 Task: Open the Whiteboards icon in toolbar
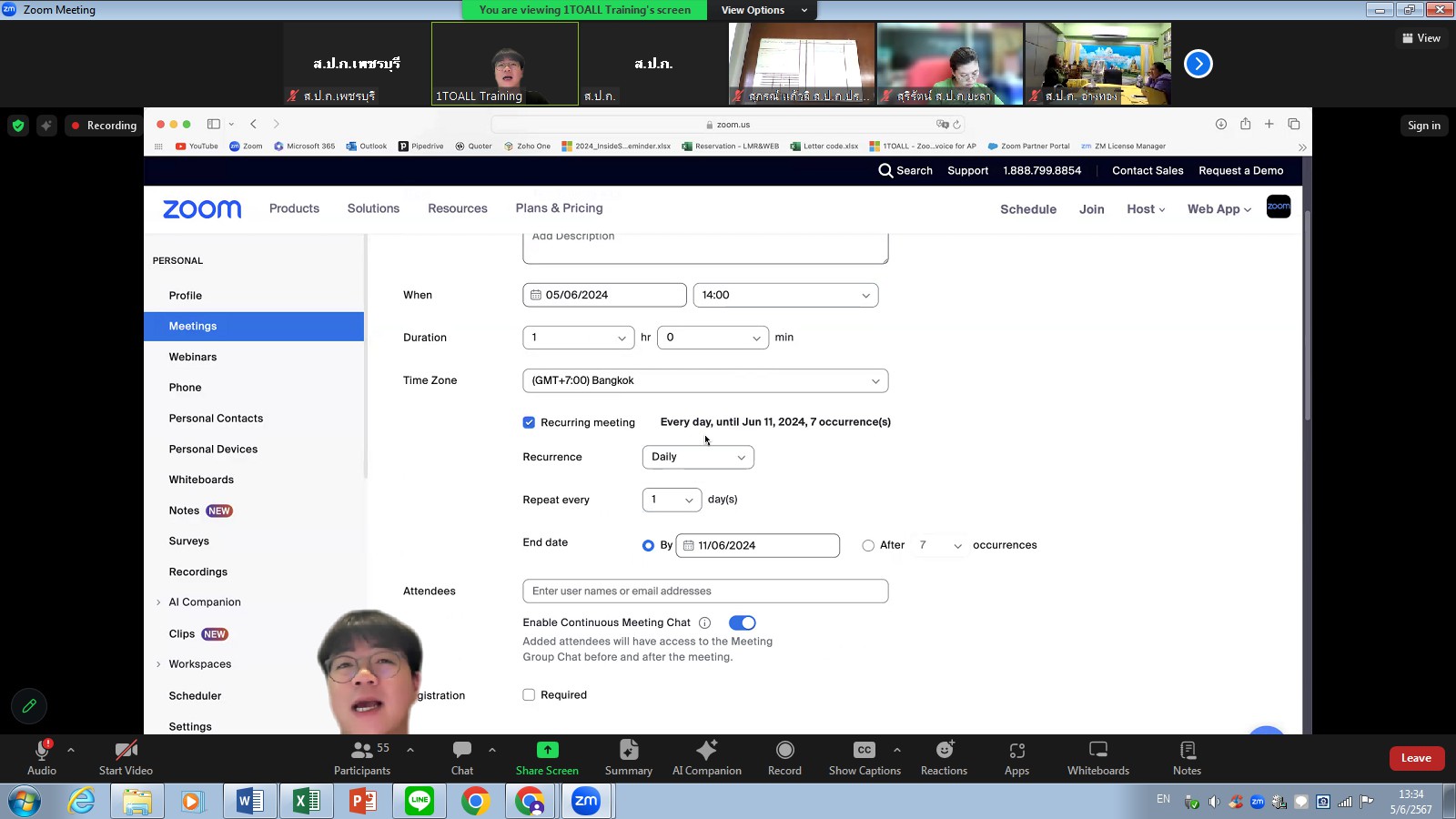click(1098, 750)
